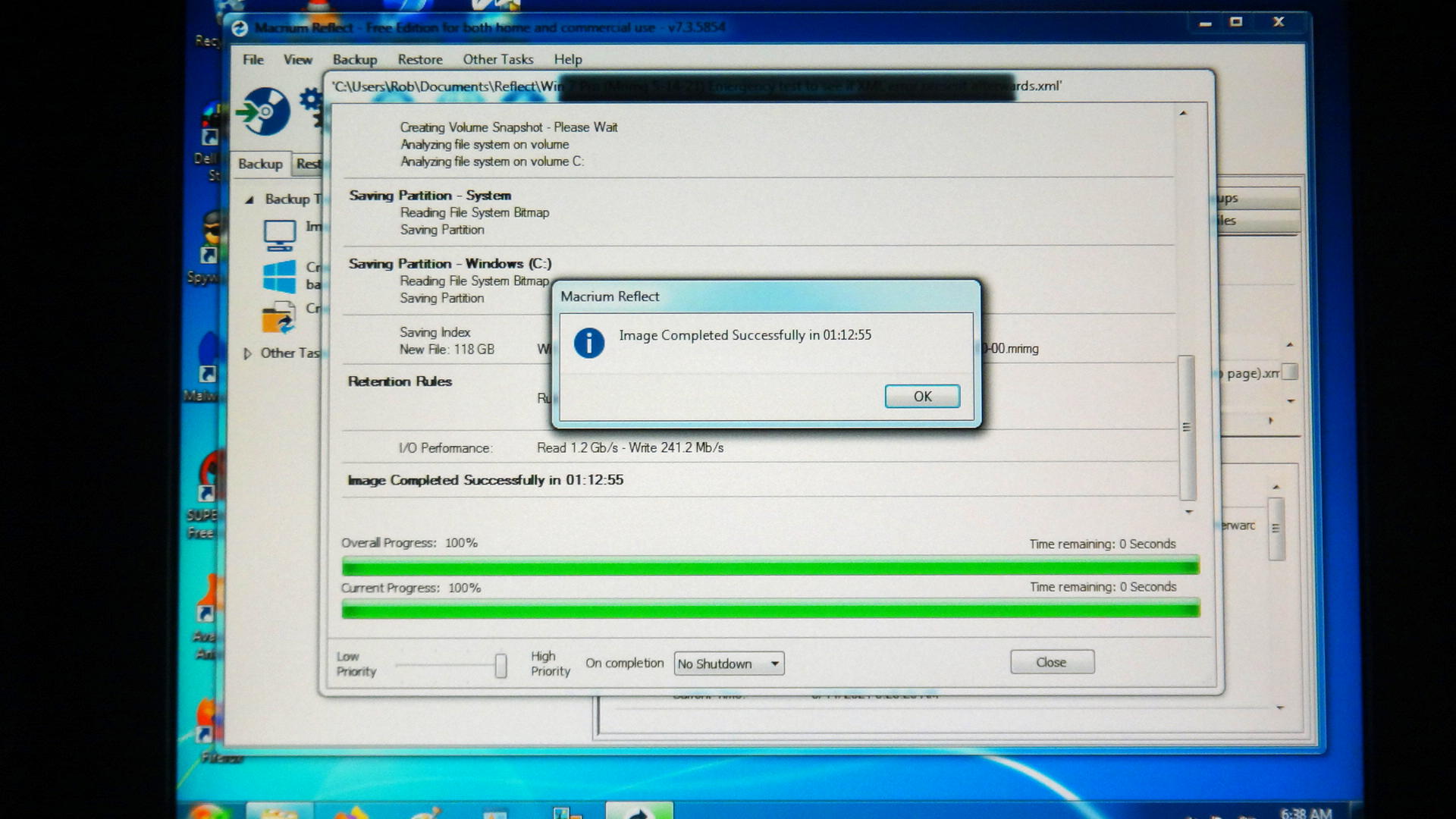The image size is (1456, 819).
Task: Open the File menu
Action: [253, 59]
